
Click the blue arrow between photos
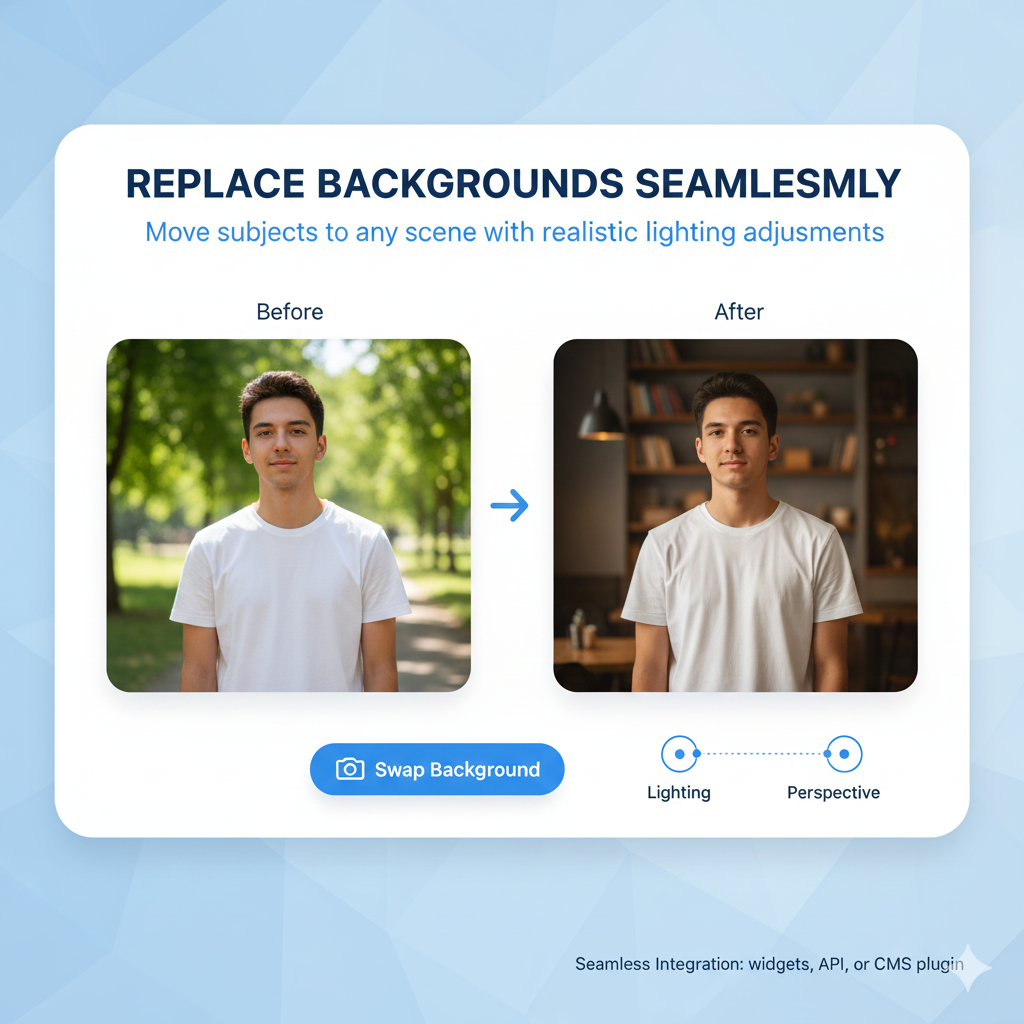(x=509, y=505)
